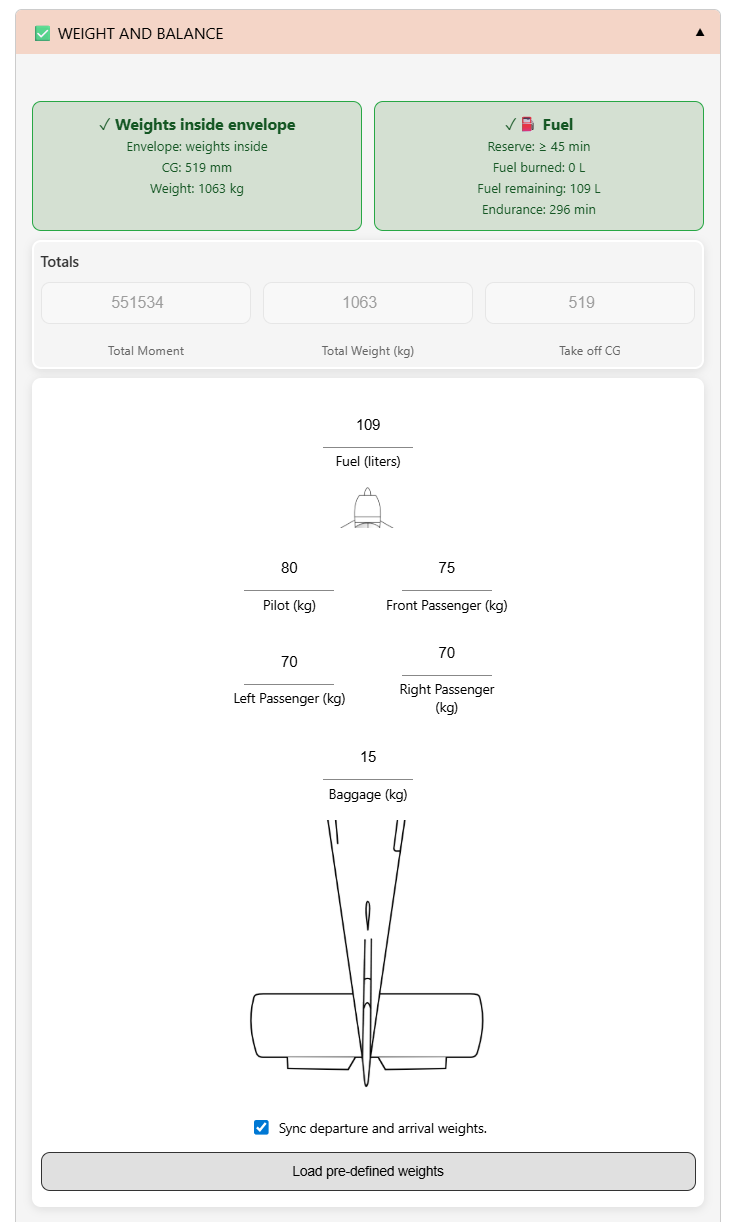Image resolution: width=729 pixels, height=1222 pixels.
Task: Toggle Sync departure and arrival weights checkbox
Action: click(262, 1127)
